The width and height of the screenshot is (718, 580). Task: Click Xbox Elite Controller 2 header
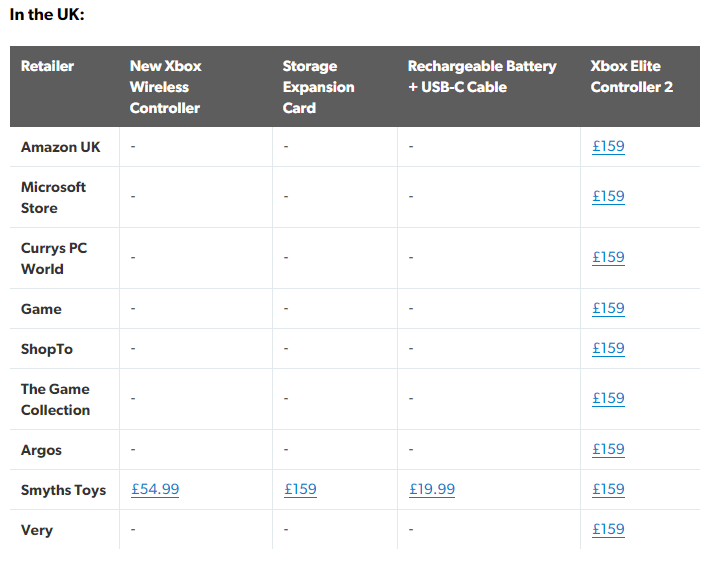click(x=631, y=76)
